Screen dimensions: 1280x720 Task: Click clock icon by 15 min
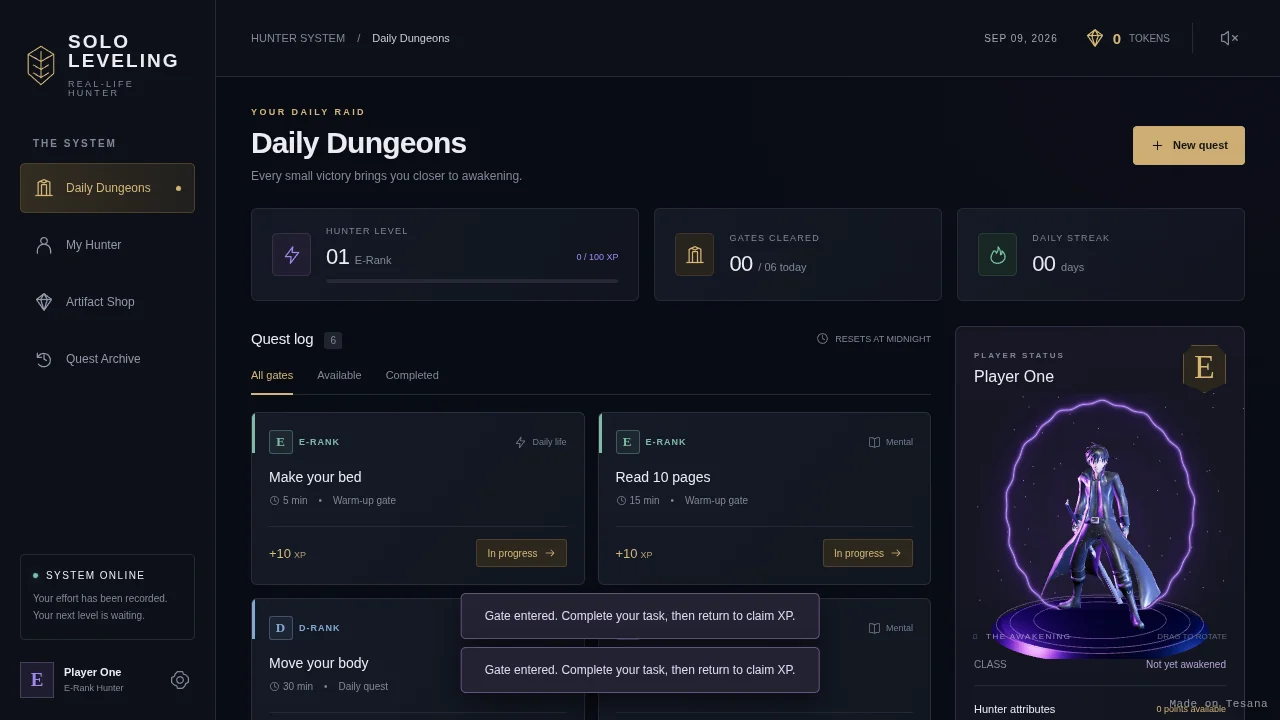[x=621, y=500]
